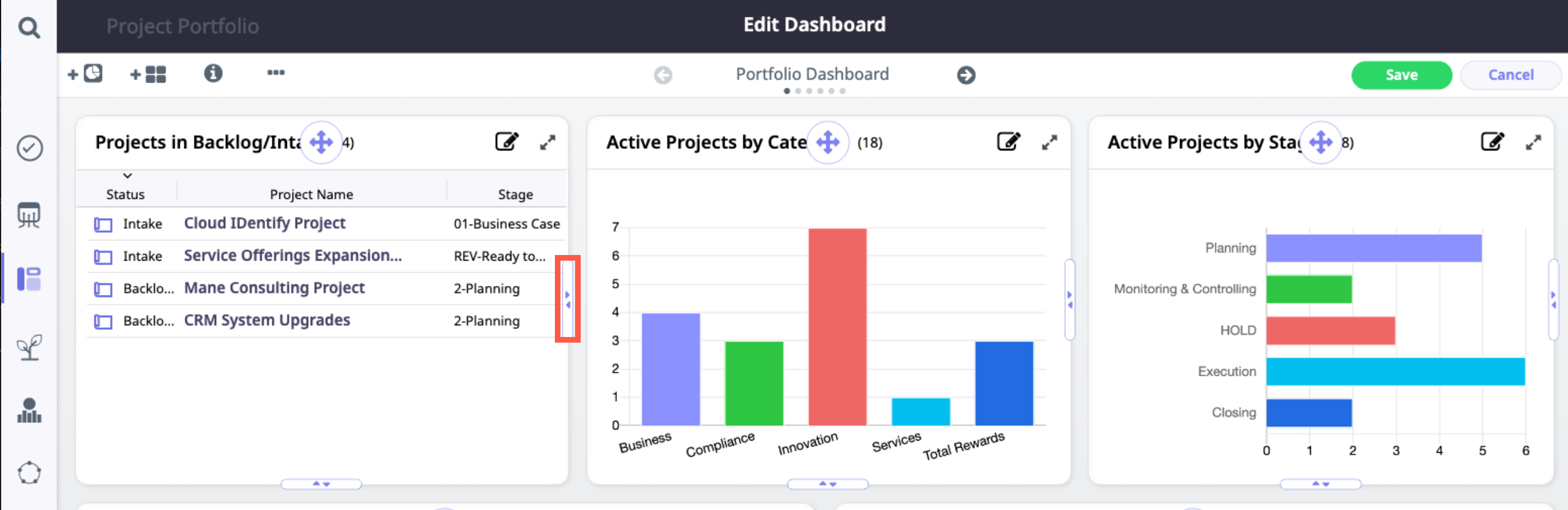Add a new chart widget
Screen dimensions: 1568x510
click(x=85, y=74)
